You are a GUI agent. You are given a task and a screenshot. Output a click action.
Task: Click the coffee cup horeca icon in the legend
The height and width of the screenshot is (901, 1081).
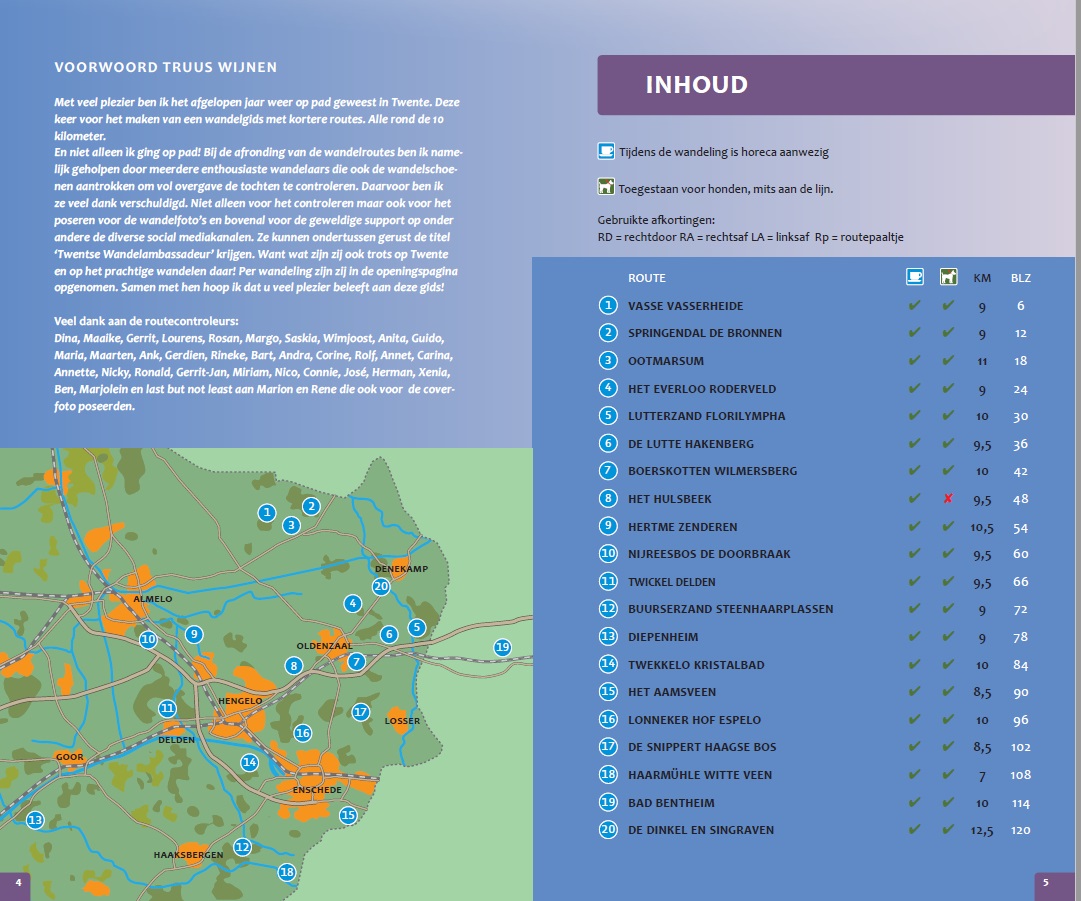(x=605, y=152)
